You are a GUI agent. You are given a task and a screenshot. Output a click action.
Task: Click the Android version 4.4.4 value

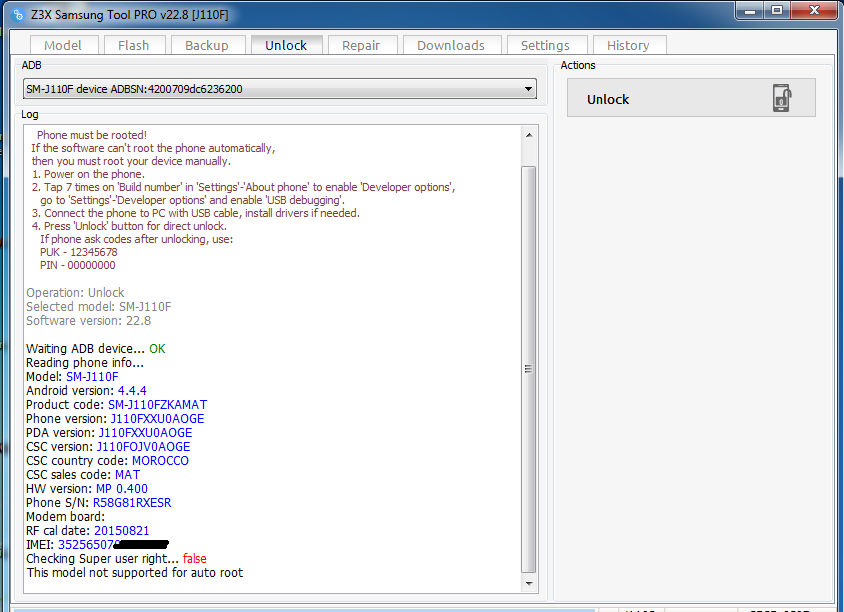(132, 391)
